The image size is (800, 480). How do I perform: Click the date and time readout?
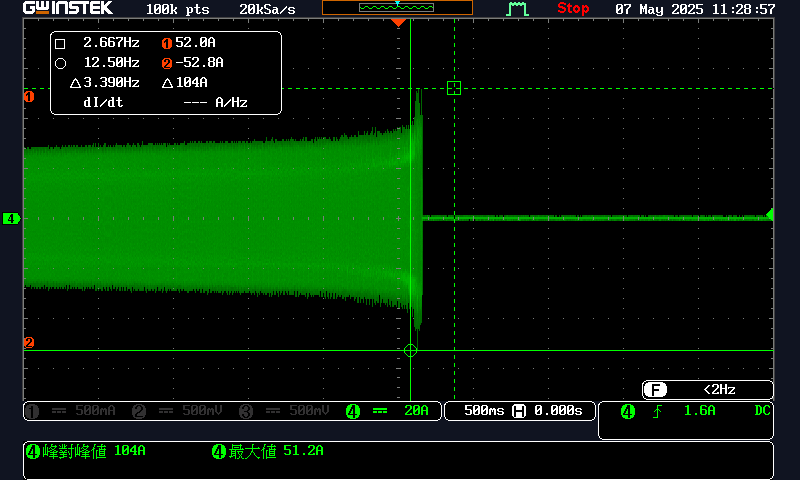point(695,9)
